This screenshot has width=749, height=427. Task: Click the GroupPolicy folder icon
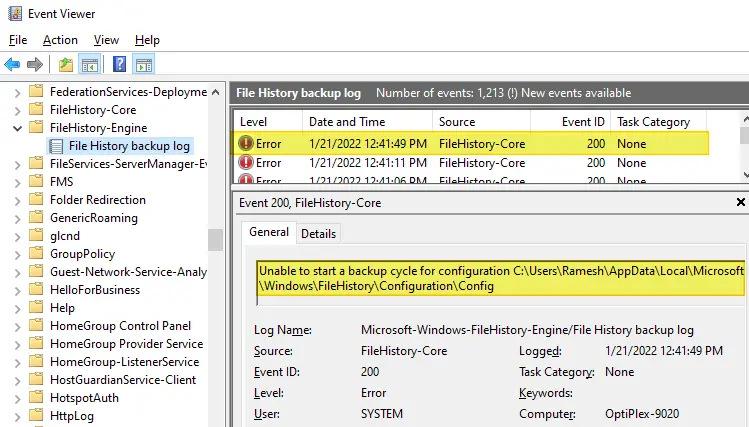[x=36, y=254]
